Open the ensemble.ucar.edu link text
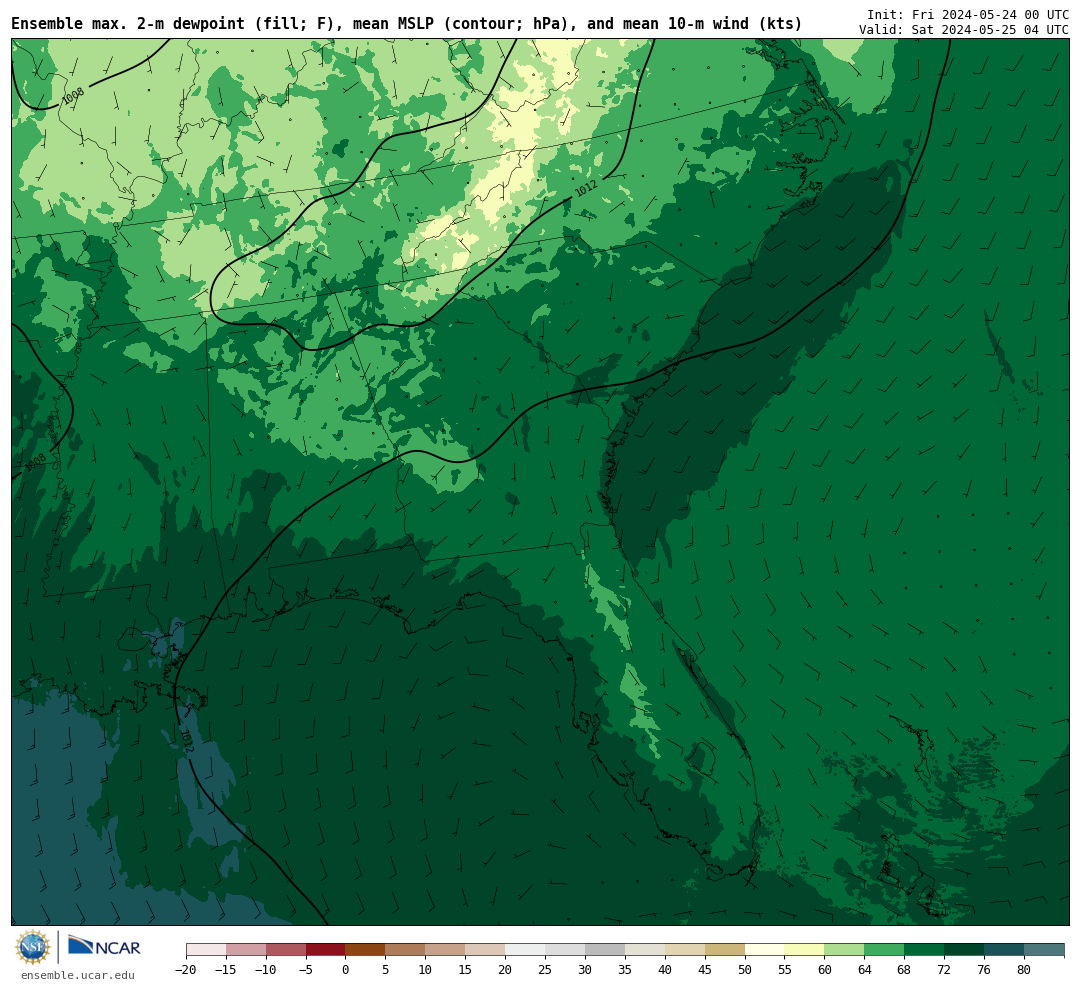 tap(78, 975)
